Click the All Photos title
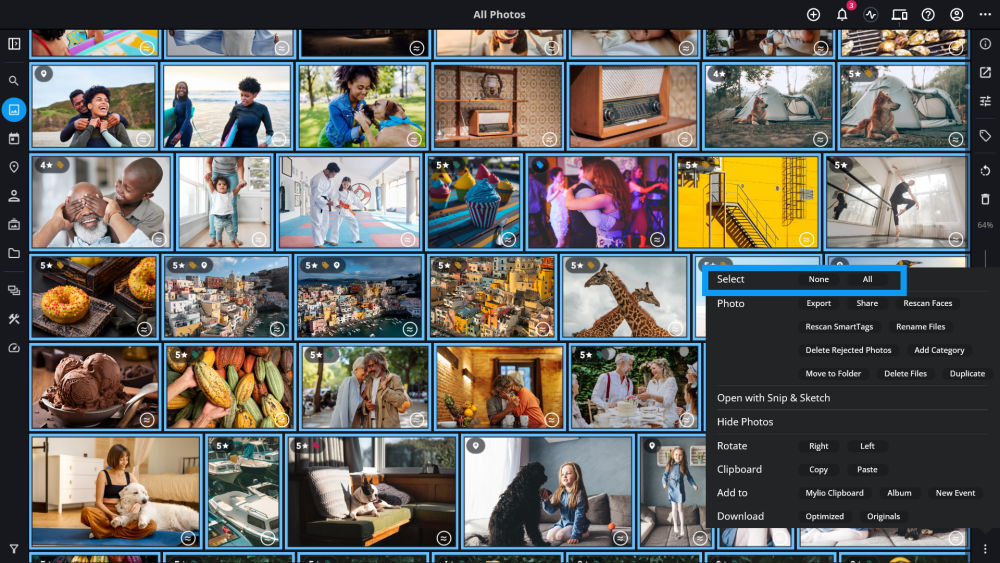The width and height of the screenshot is (1000, 563). [x=499, y=15]
